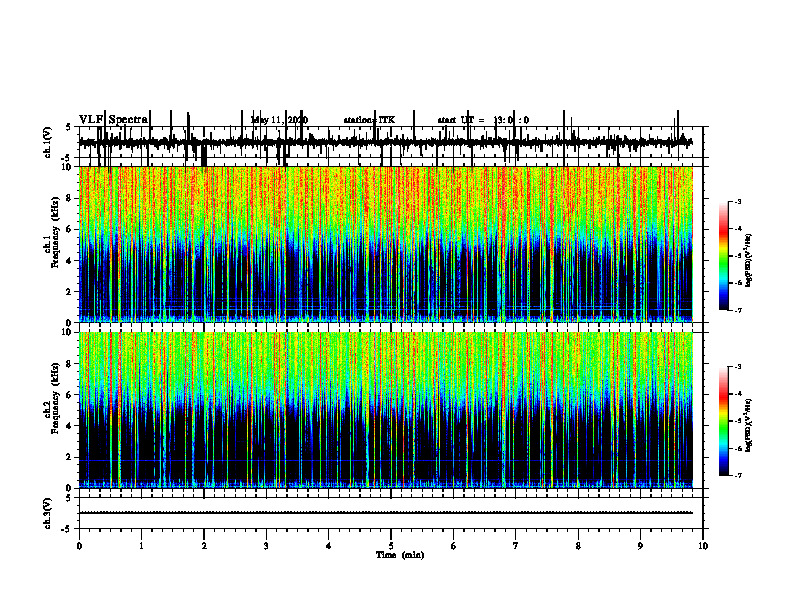Click the "VLF Spectra" title text
Image resolution: width=792 pixels, height=612 pixels.
[114, 120]
